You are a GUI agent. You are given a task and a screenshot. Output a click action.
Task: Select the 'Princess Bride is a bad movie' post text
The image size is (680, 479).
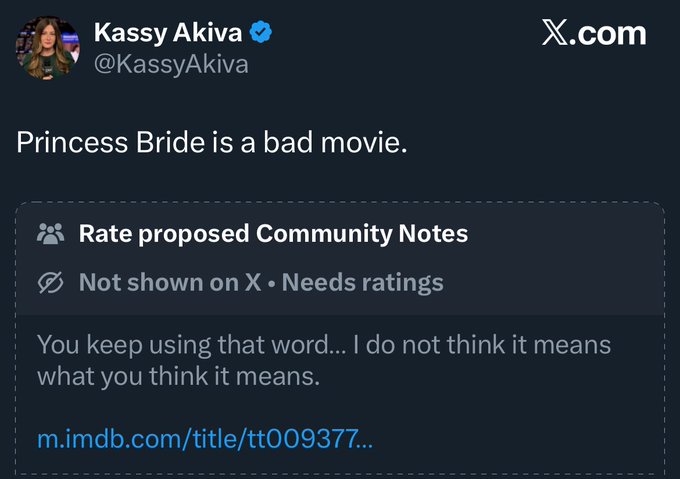(x=212, y=142)
